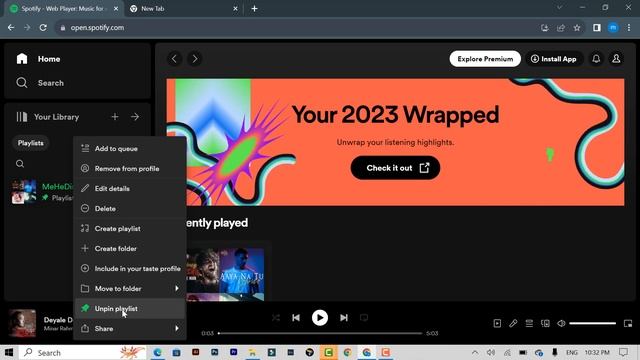
Task: Show lyrics with the microphone icon
Action: click(x=513, y=323)
